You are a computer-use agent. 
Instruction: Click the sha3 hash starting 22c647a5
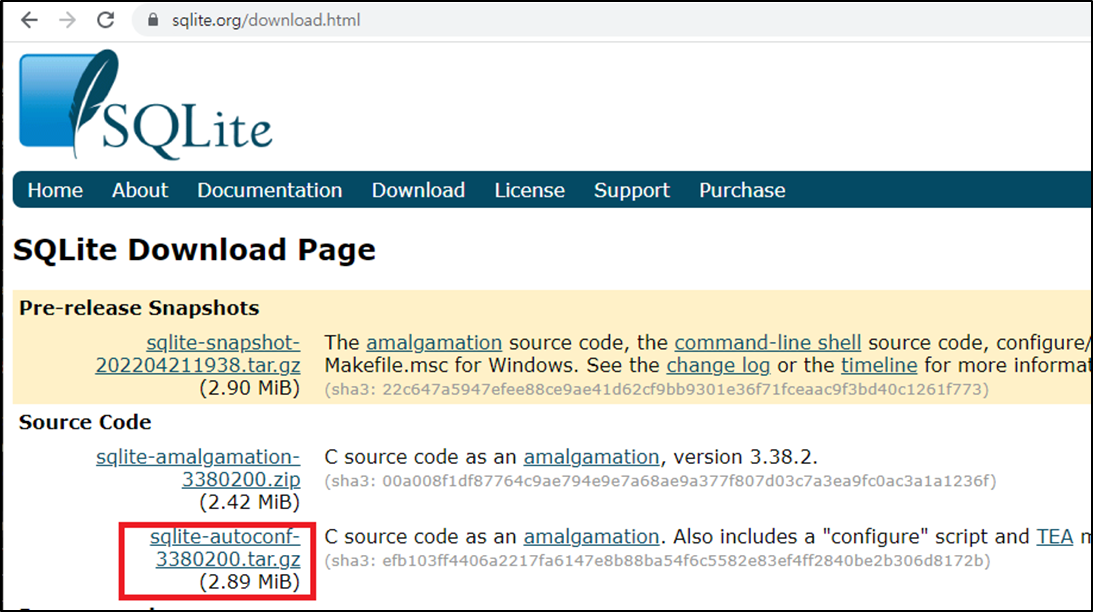click(657, 390)
